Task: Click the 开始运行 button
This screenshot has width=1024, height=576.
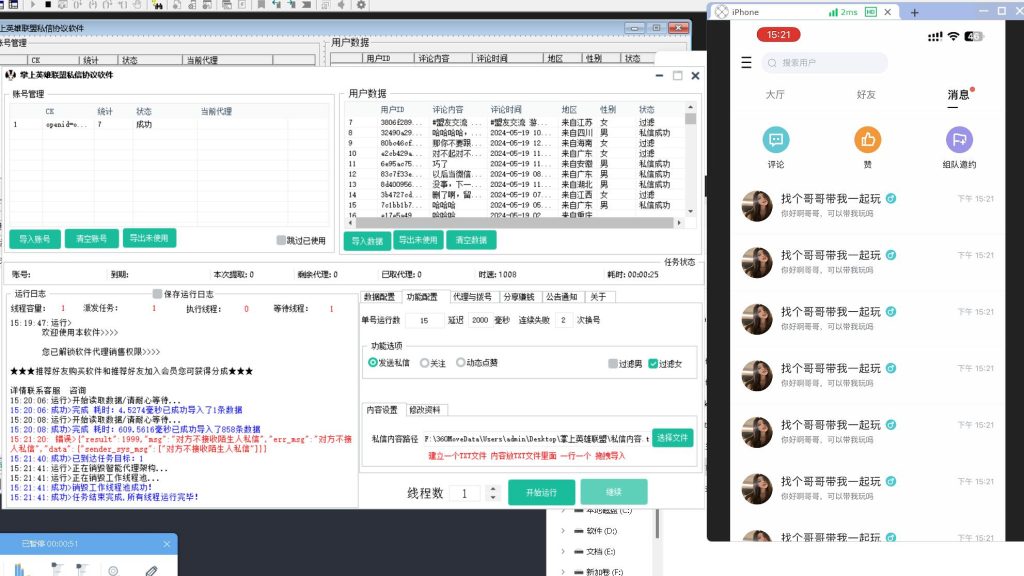Action: (x=541, y=492)
